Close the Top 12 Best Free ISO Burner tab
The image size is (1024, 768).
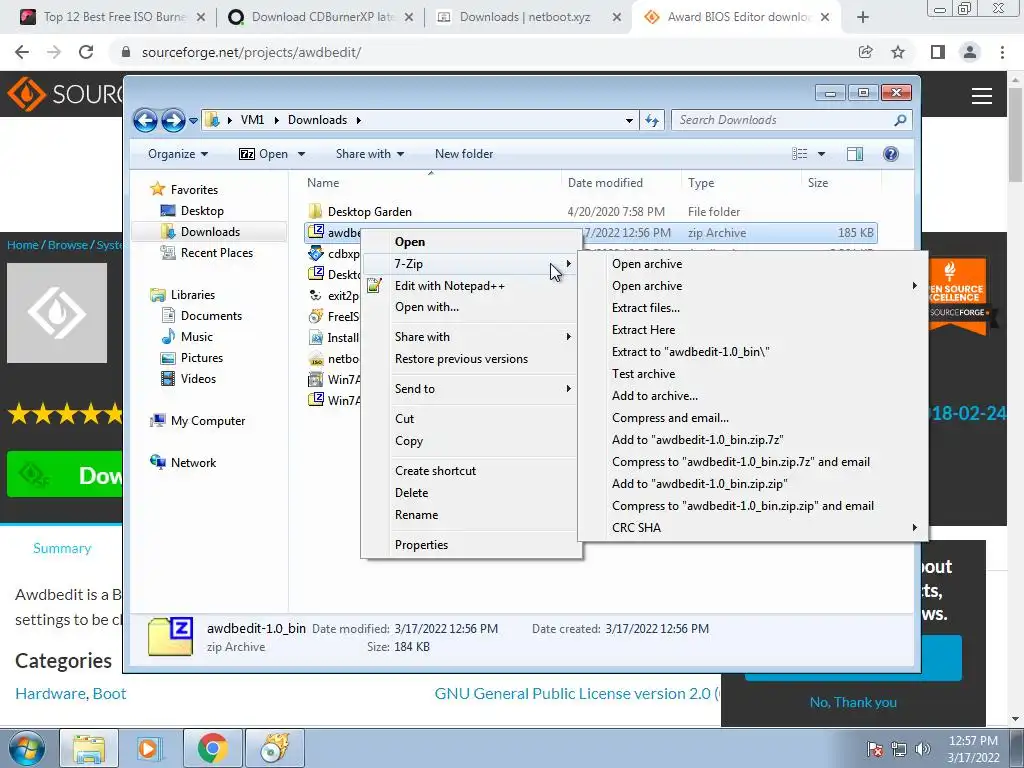[x=201, y=18]
